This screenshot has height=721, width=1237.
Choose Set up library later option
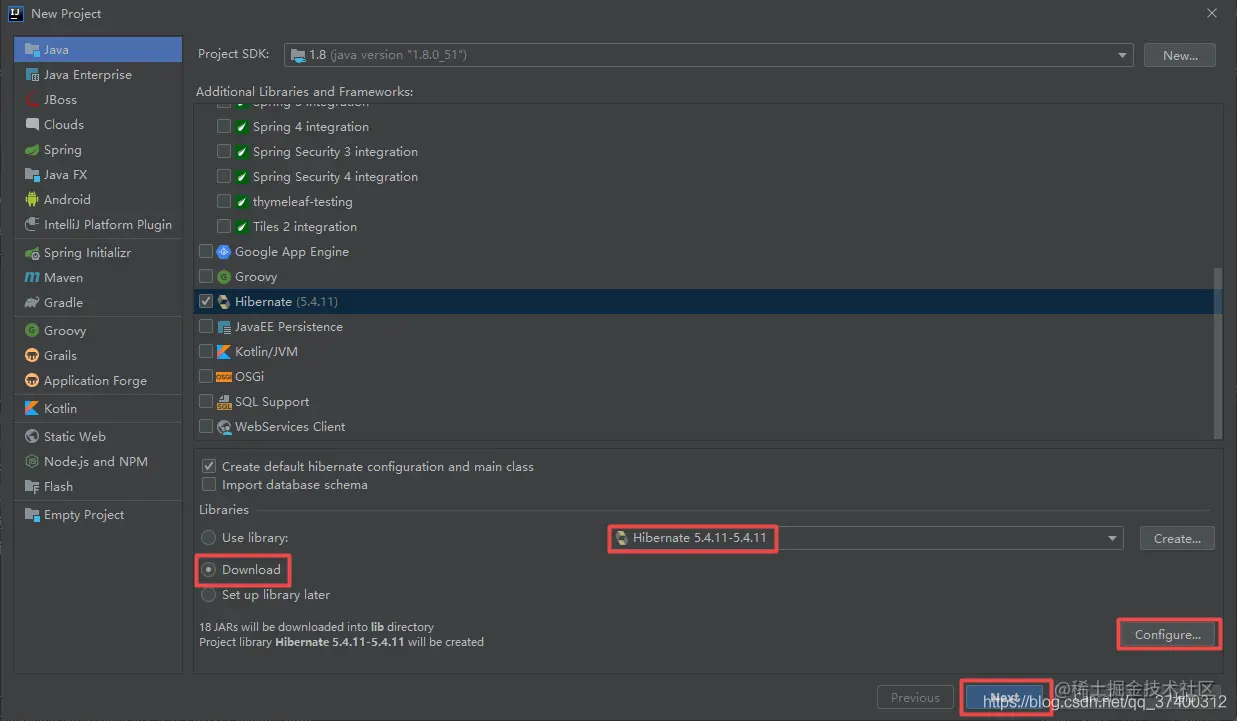(x=209, y=594)
